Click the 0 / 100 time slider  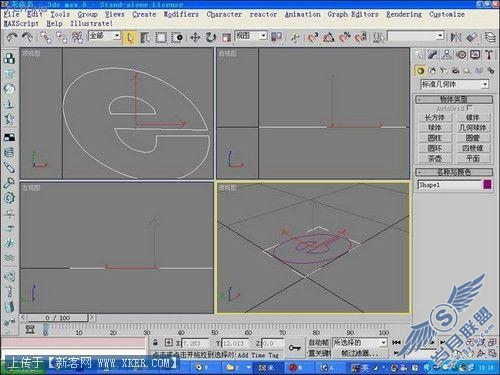58,318
